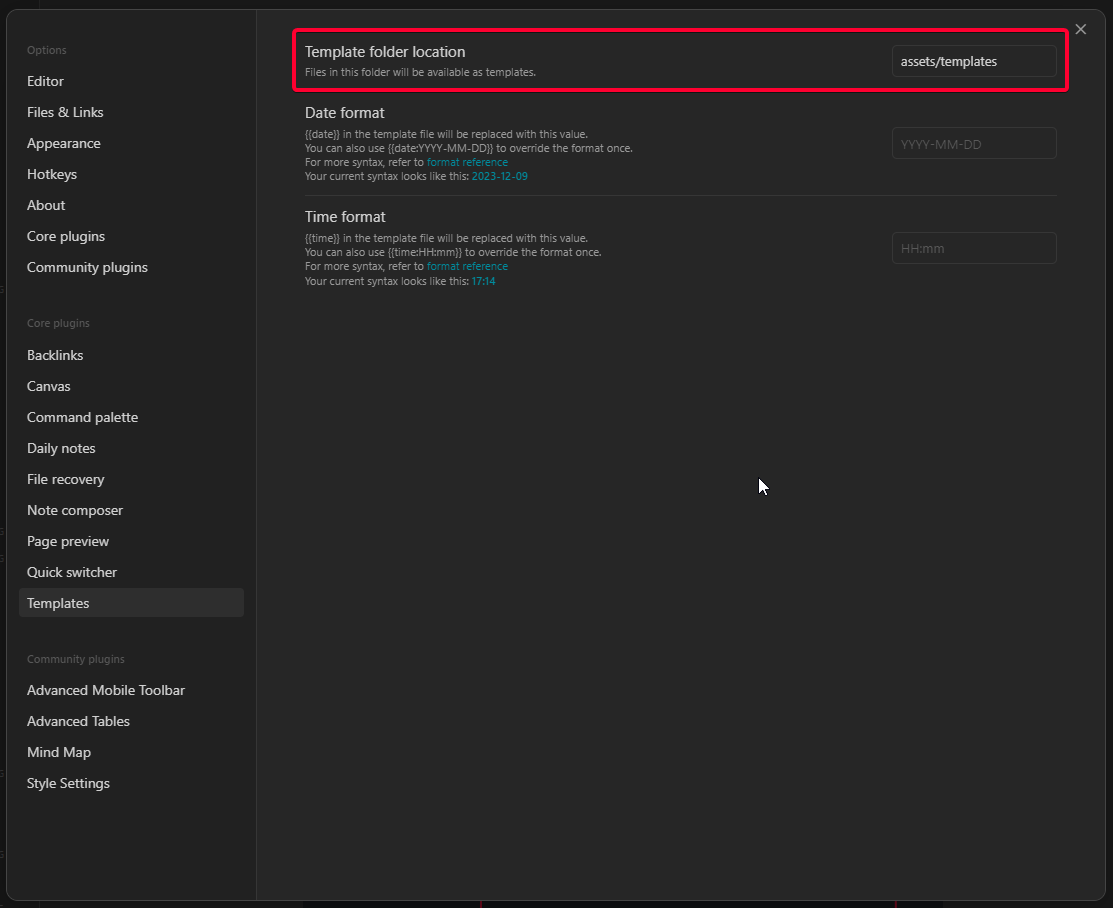Click the Template folder location field

coord(973,61)
